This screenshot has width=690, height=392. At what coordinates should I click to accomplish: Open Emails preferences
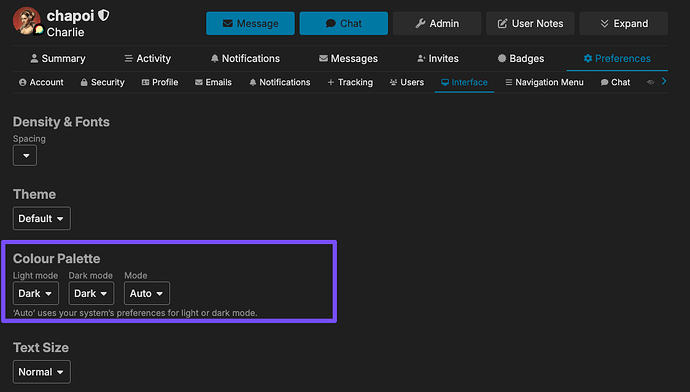pos(213,82)
